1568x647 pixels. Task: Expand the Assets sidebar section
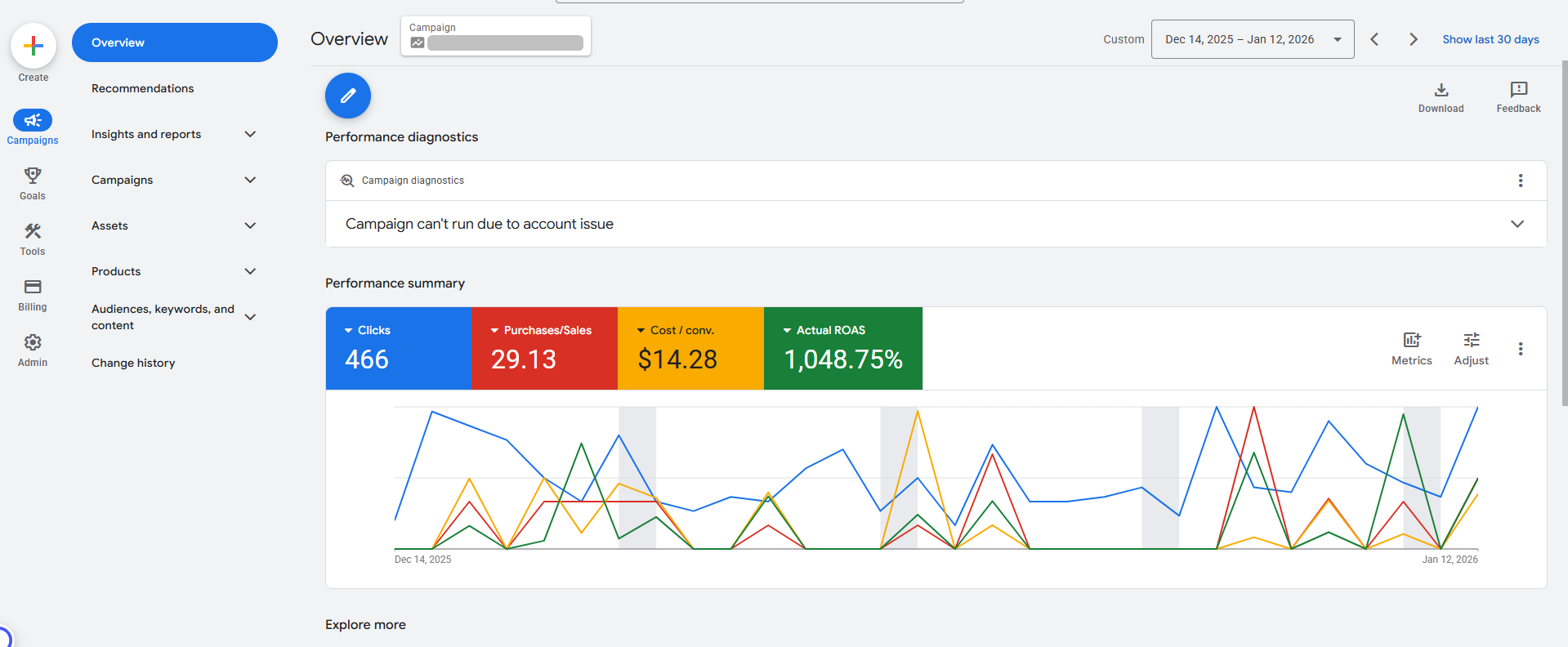pyautogui.click(x=251, y=225)
